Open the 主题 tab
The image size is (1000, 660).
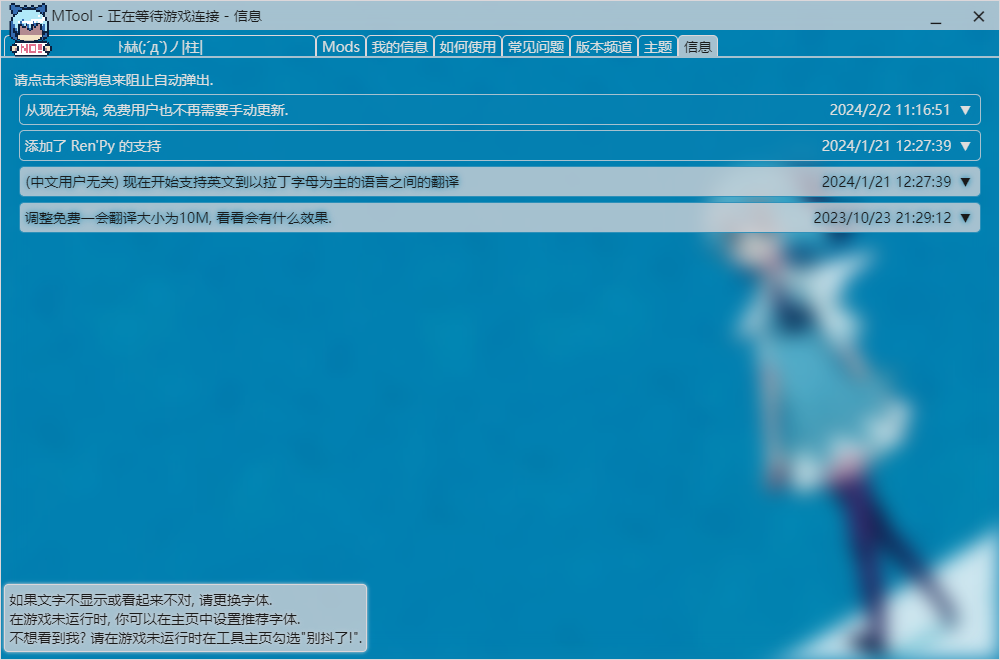point(658,47)
